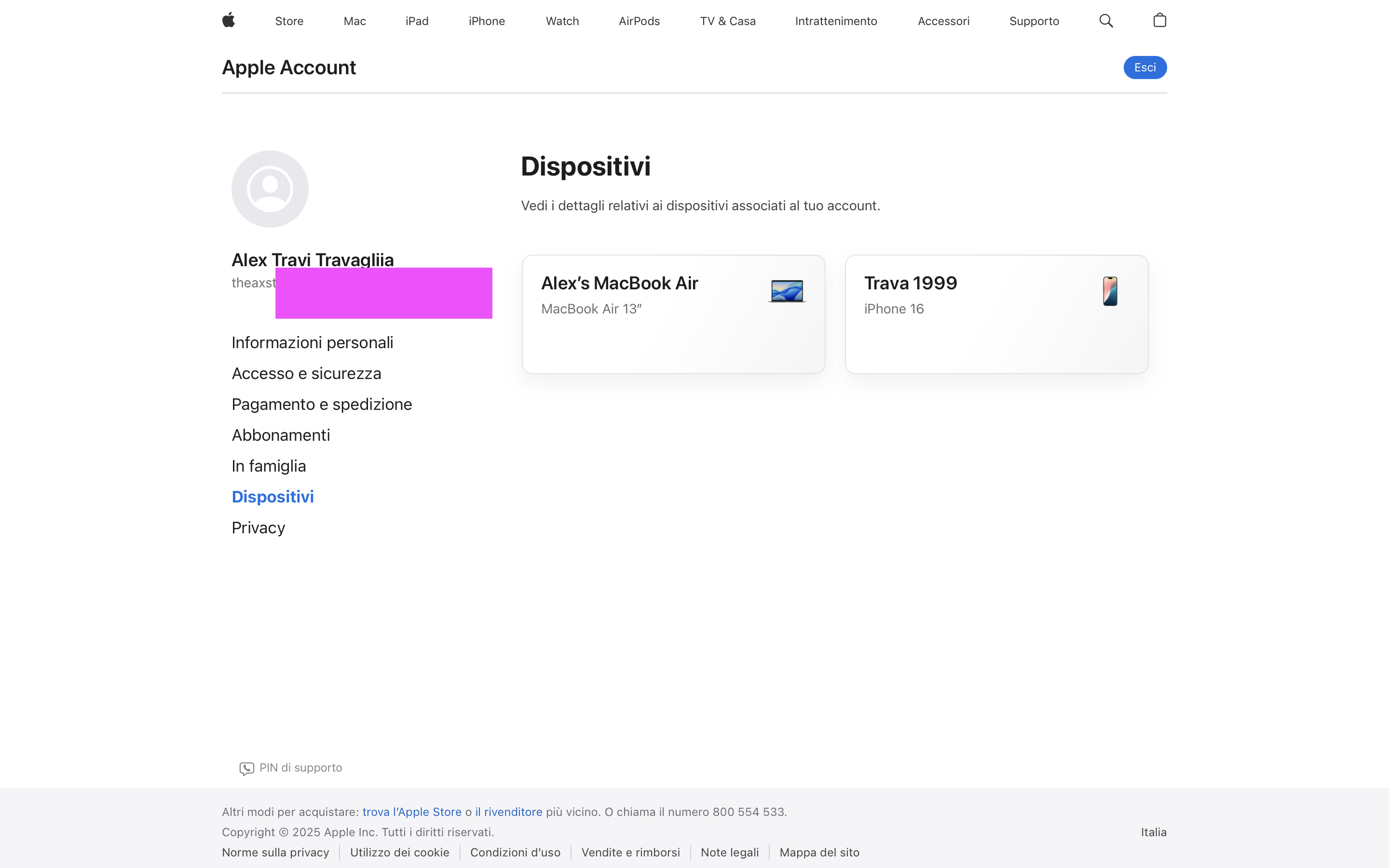Click the profile avatar placeholder
The width and height of the screenshot is (1389, 868).
(270, 189)
